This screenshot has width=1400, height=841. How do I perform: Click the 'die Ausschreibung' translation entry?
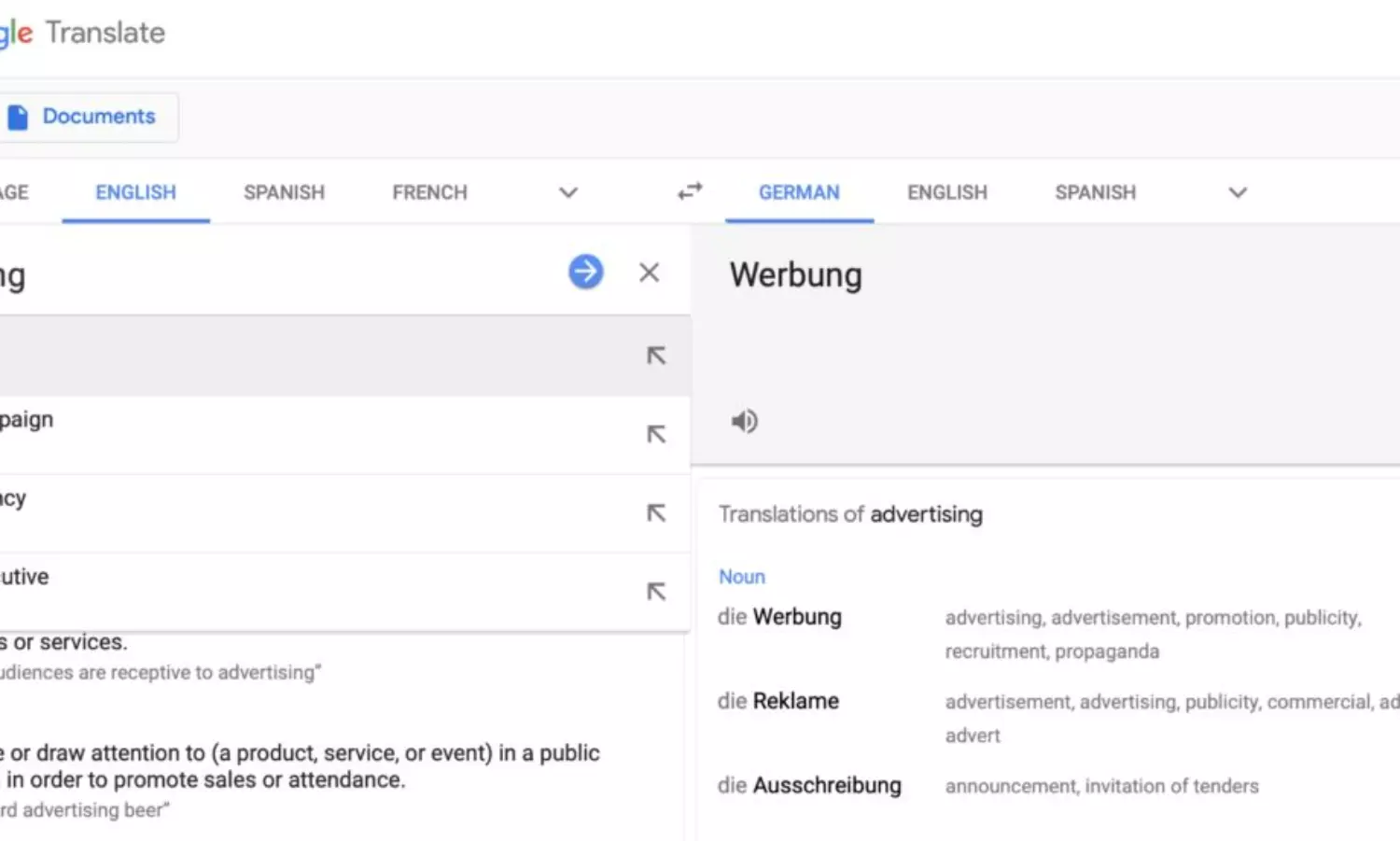tap(809, 786)
